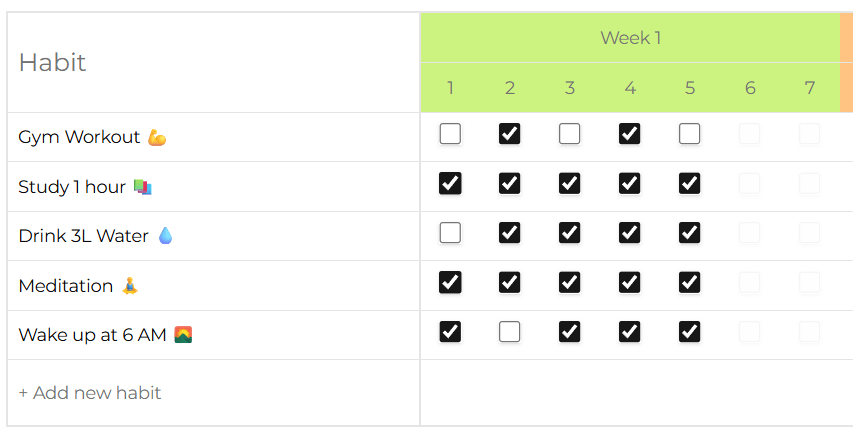Click the flexed bicep emoji beside Gym Workout
The height and width of the screenshot is (443, 853).
pos(156,138)
